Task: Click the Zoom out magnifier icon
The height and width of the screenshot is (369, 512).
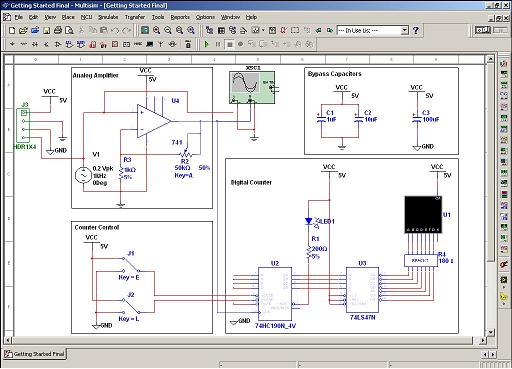Action: tap(168, 31)
